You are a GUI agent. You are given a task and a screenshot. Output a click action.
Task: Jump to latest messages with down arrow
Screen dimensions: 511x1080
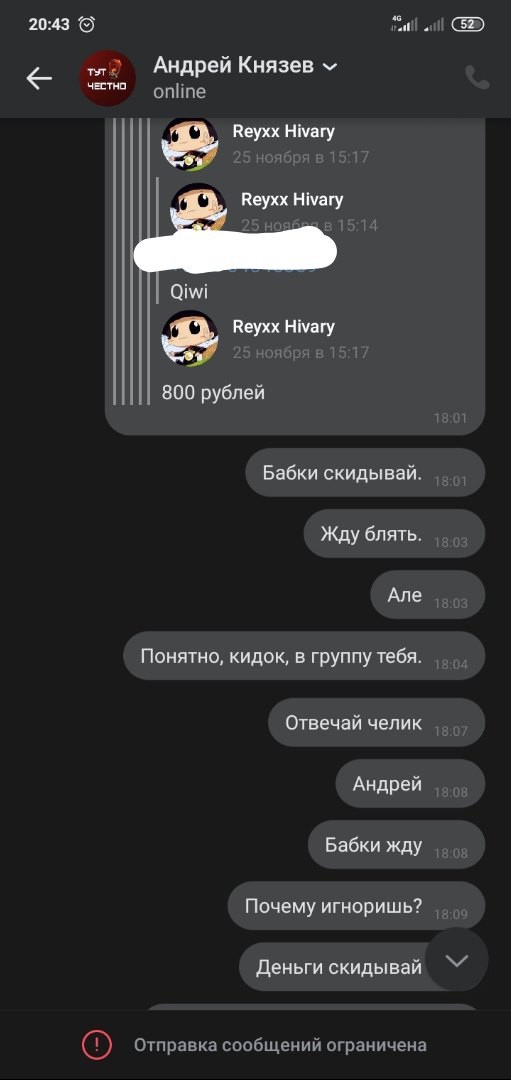coord(457,959)
